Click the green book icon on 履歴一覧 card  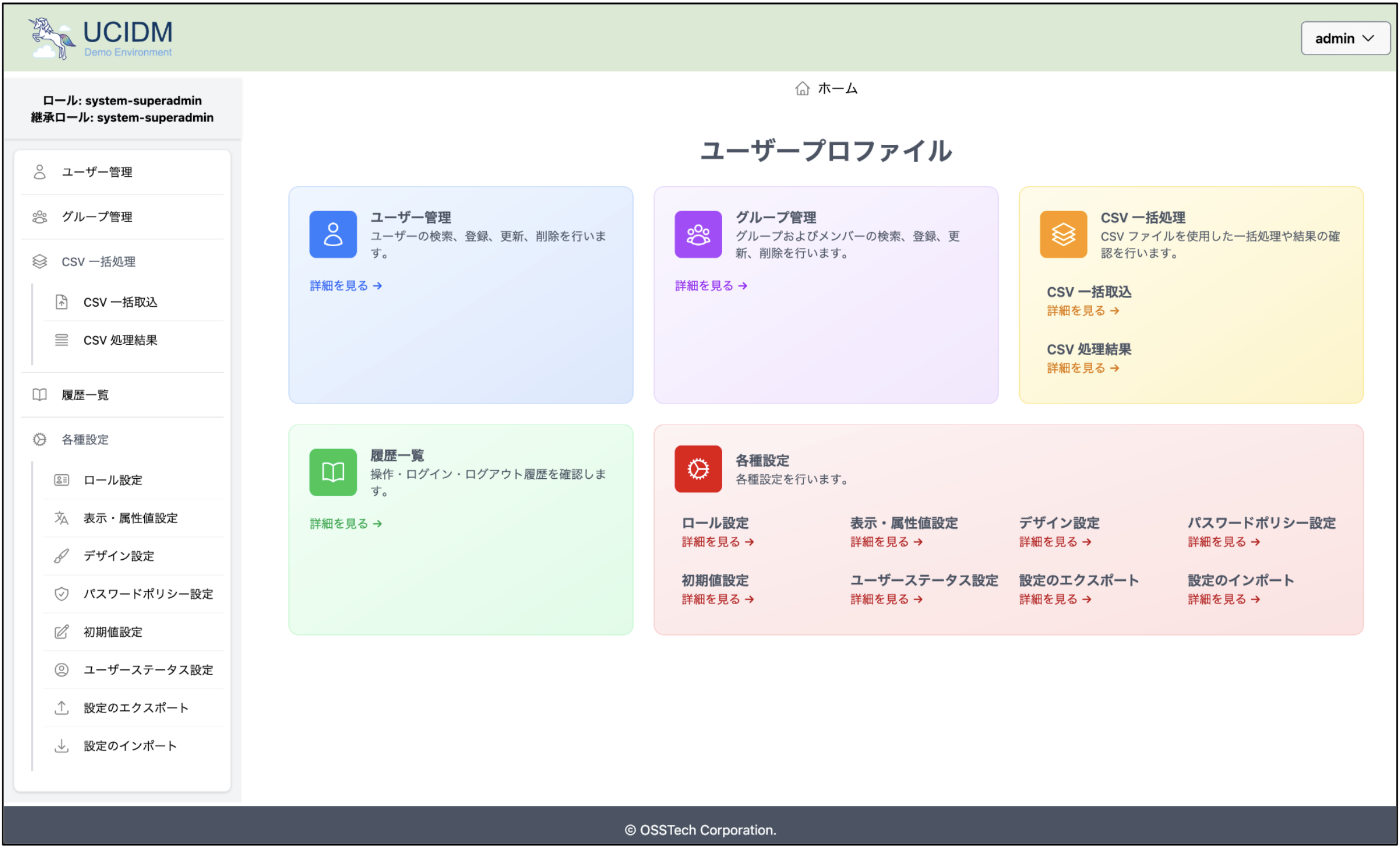pos(333,472)
